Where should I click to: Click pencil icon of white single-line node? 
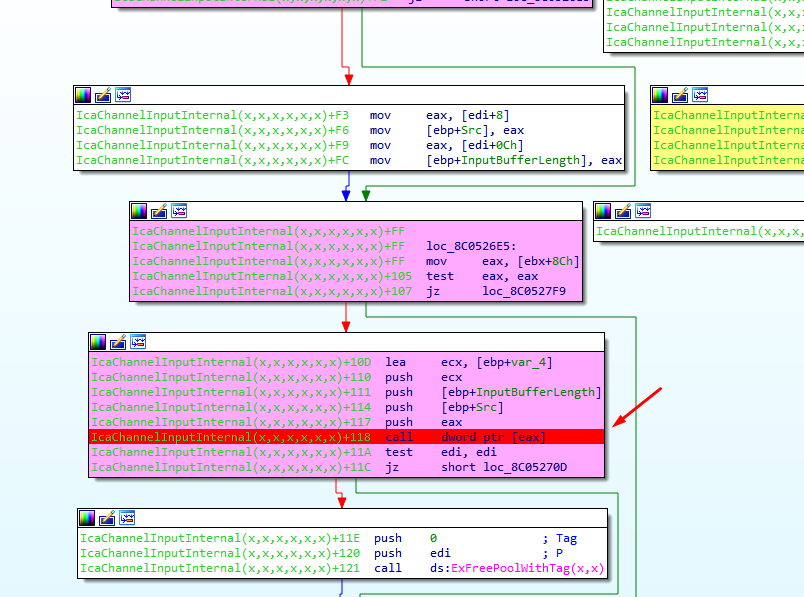(623, 211)
